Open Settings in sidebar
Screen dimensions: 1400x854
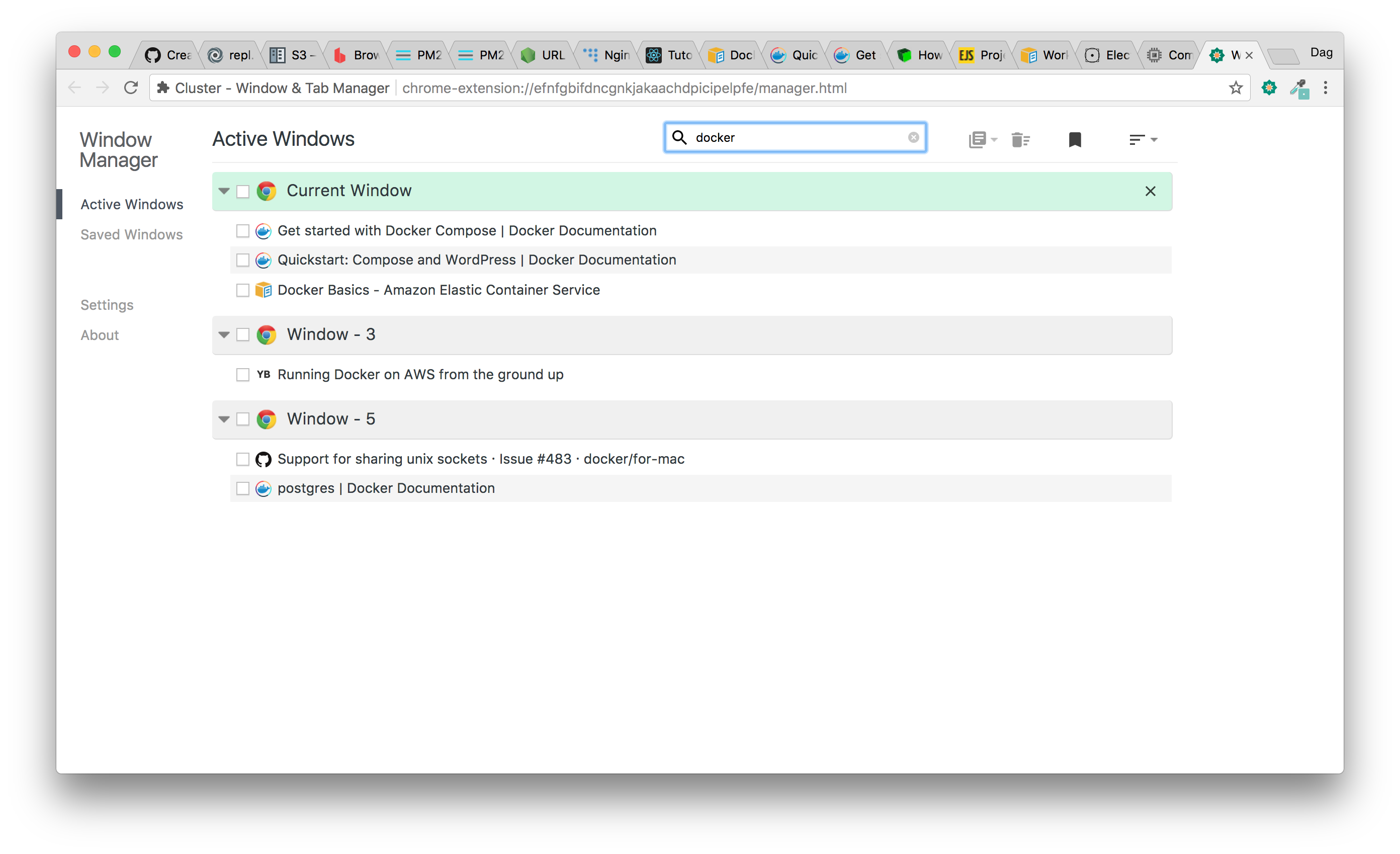(x=107, y=305)
